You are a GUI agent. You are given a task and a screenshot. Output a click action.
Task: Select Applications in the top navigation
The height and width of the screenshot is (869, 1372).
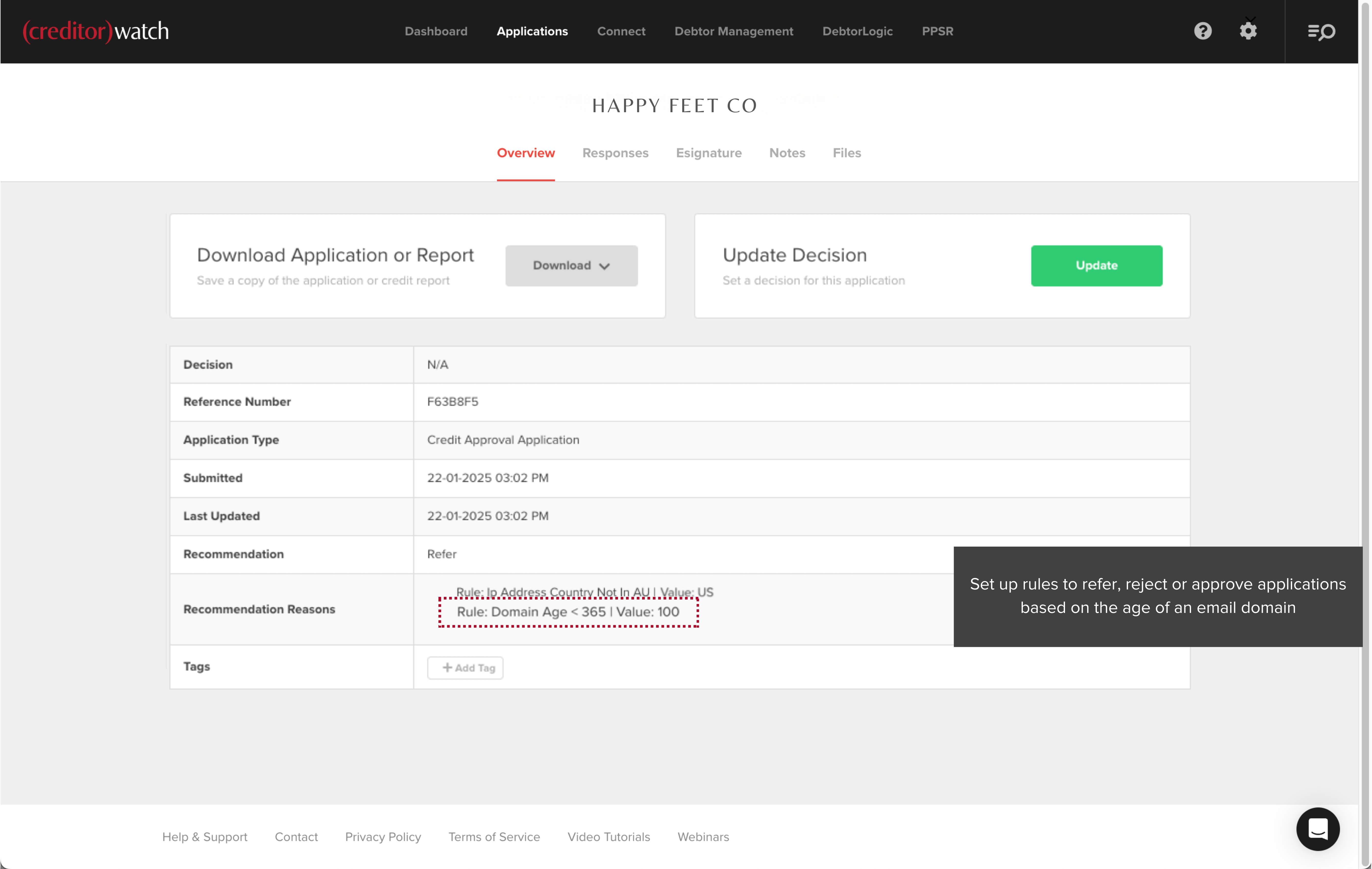point(532,31)
